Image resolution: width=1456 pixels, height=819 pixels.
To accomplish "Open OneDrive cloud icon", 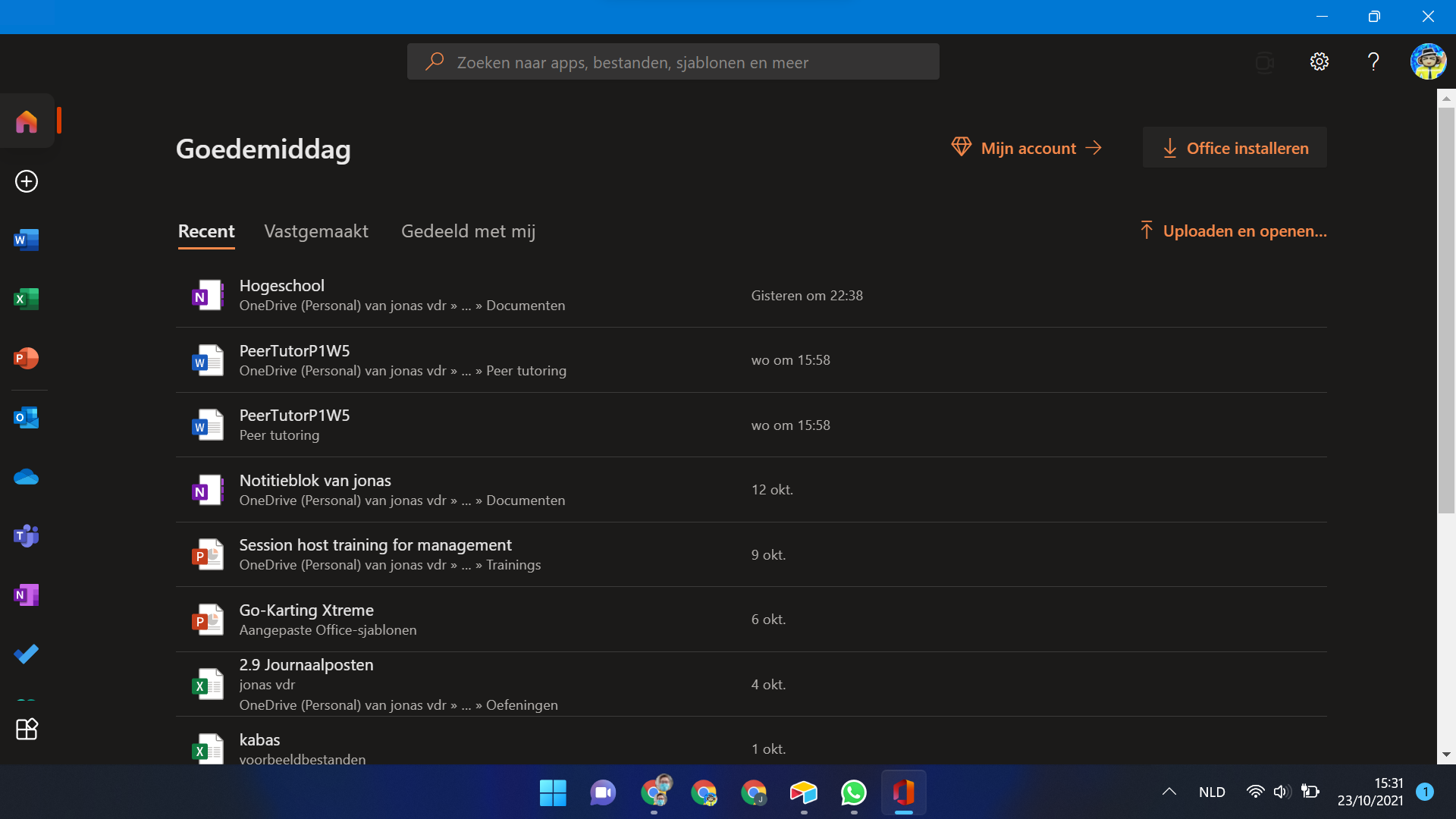I will point(27,477).
